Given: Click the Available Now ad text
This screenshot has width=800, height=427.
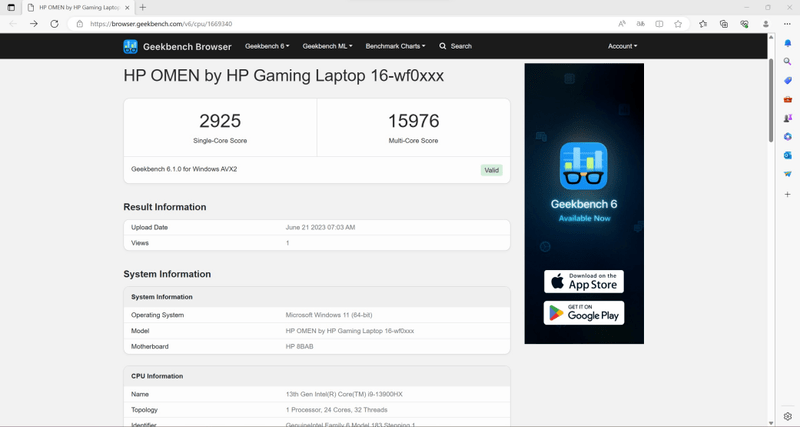Looking at the screenshot, I should click(x=584, y=218).
